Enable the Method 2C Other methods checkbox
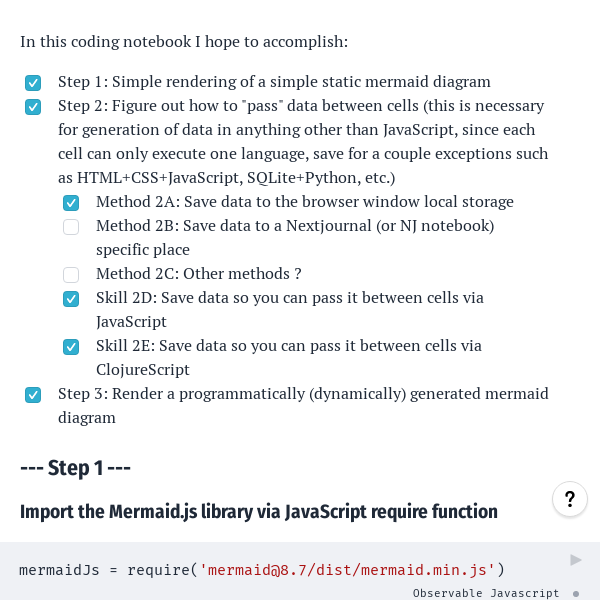 [x=71, y=275]
